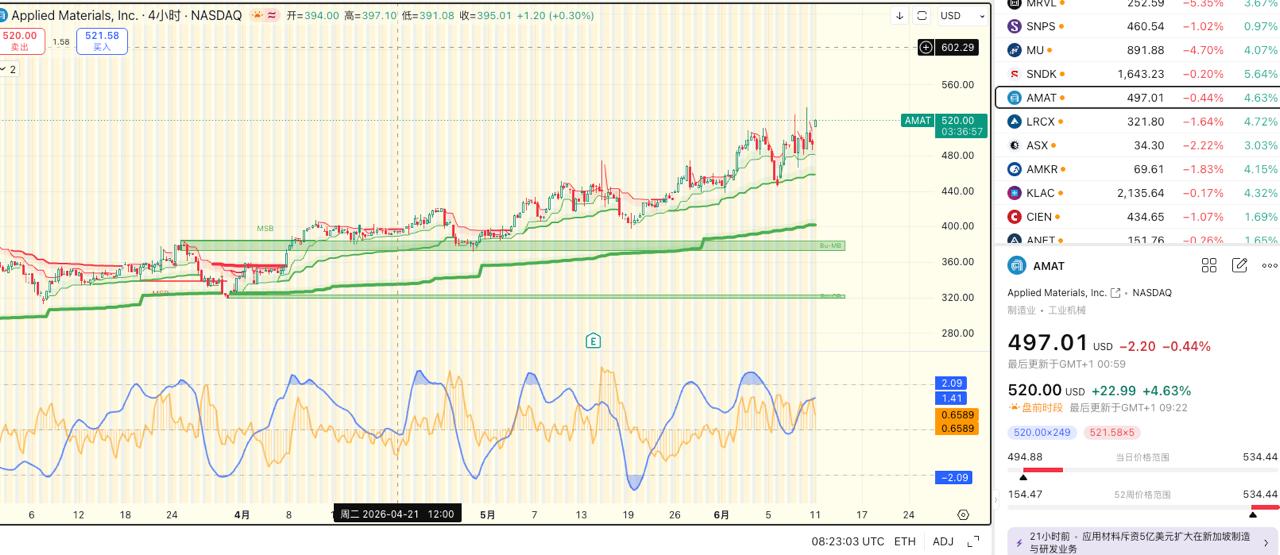Click the MU logo icon in watchlist
The width and height of the screenshot is (1280, 555).
point(1014,50)
